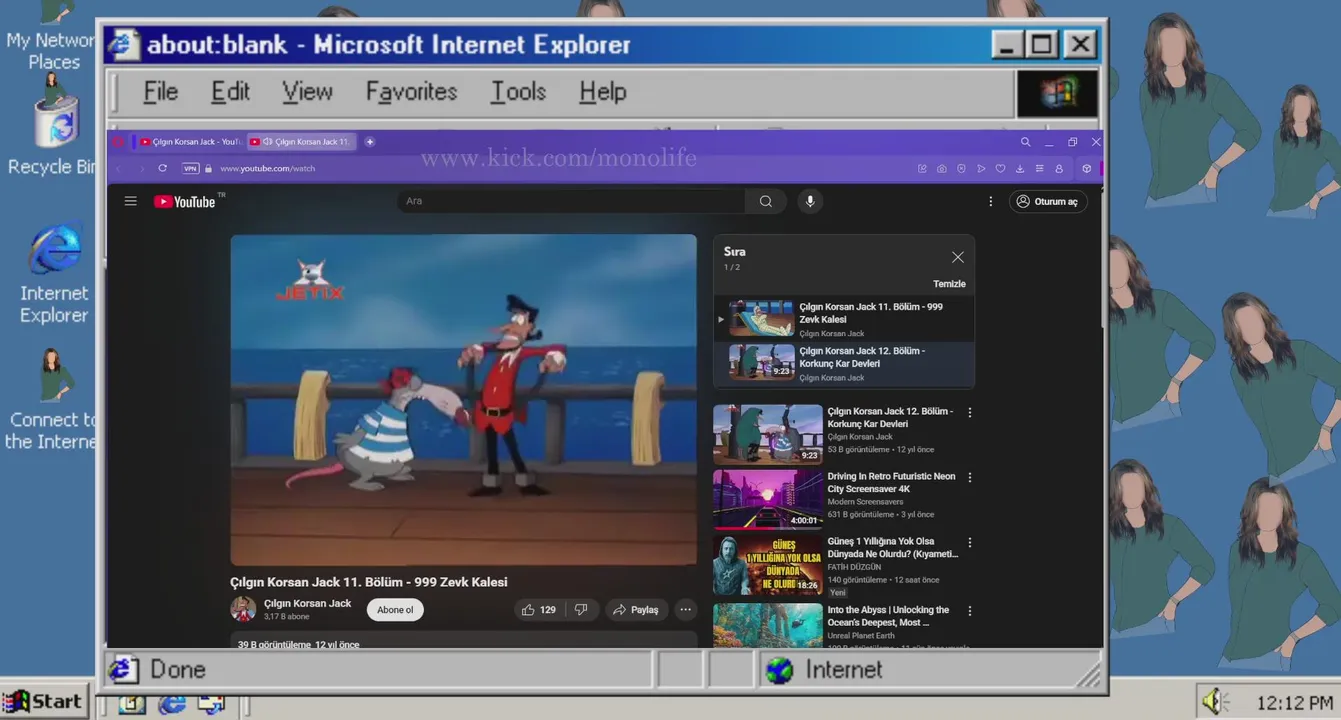Open the Tools menu in Internet Explorer
This screenshot has width=1341, height=720.
pyautogui.click(x=518, y=92)
